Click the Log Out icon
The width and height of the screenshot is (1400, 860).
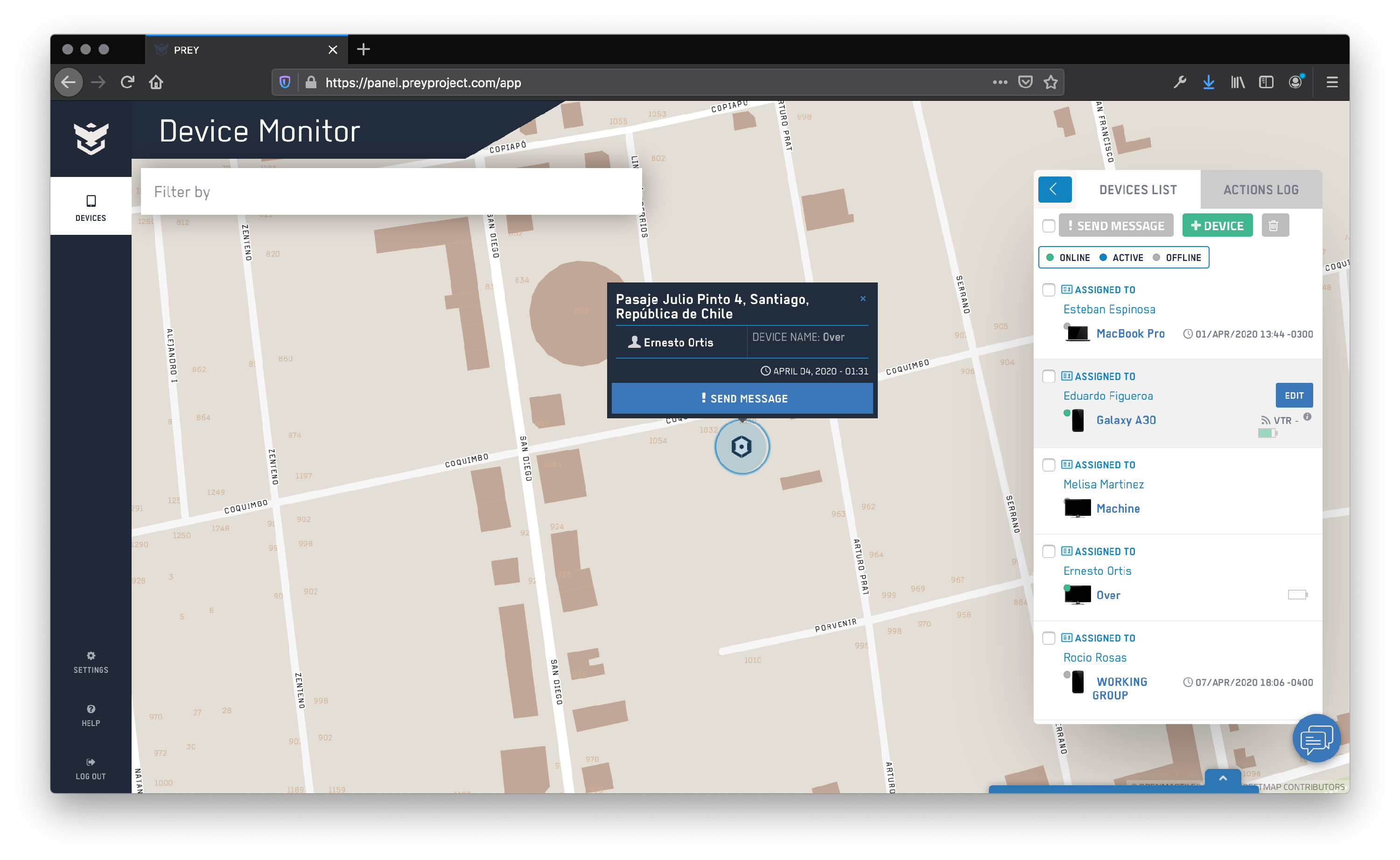pos(91,762)
